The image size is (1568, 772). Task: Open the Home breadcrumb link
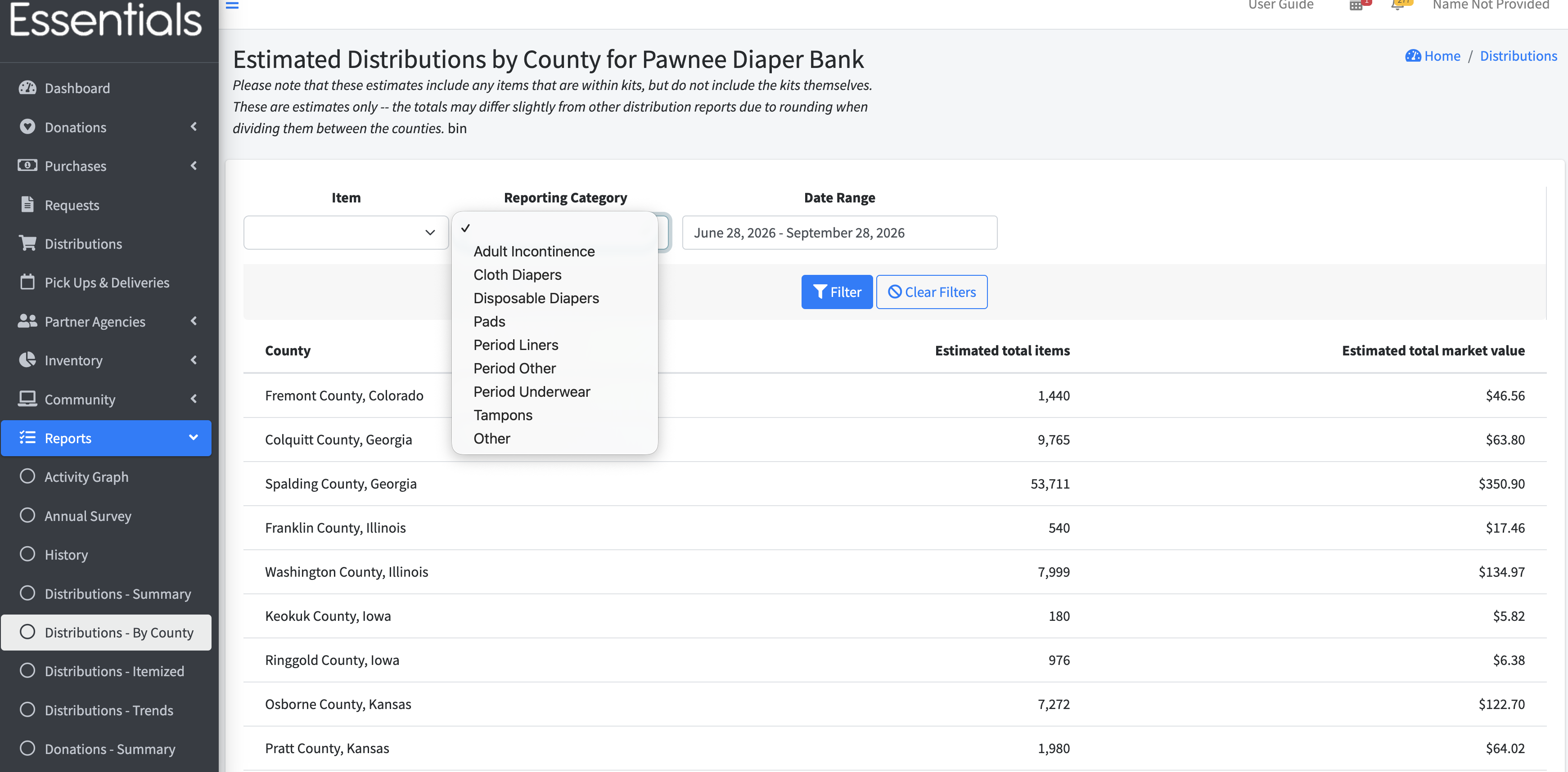pyautogui.click(x=1432, y=56)
